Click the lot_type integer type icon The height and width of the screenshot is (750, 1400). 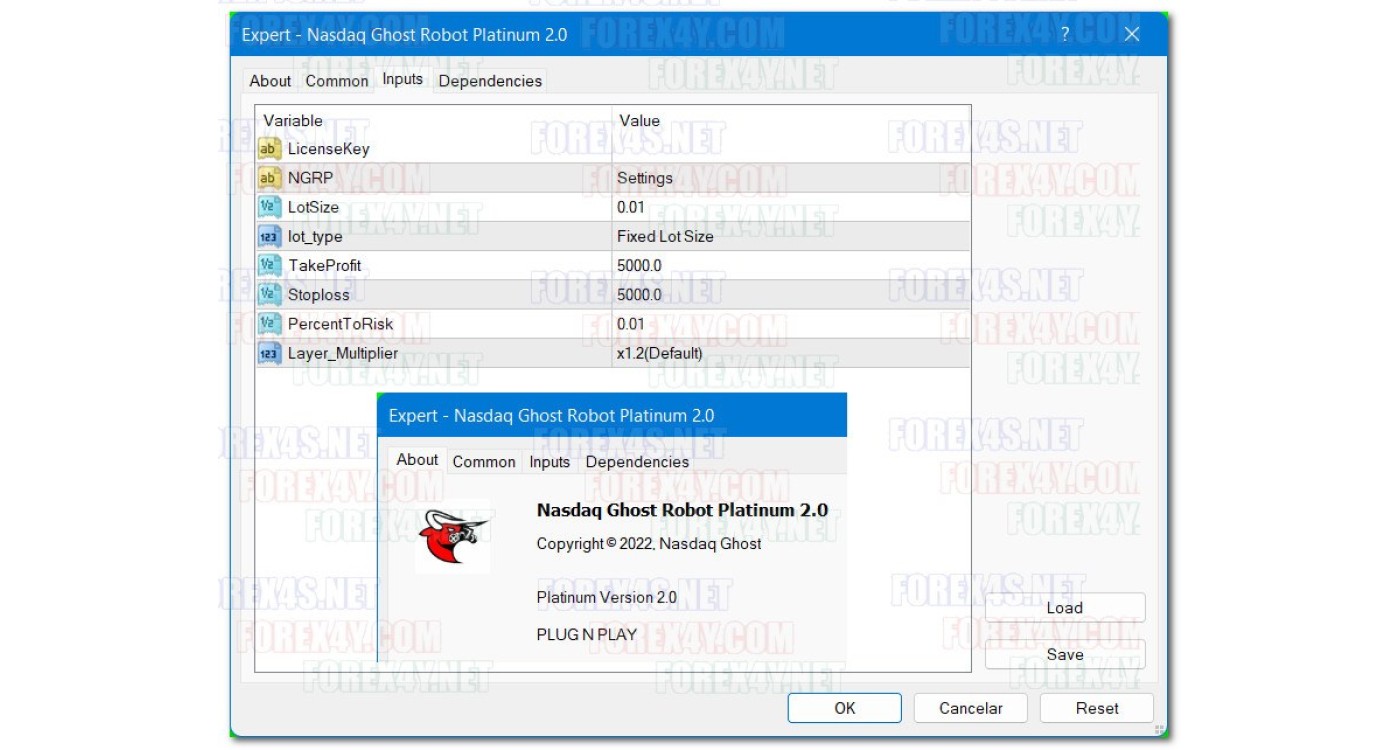[x=269, y=237]
